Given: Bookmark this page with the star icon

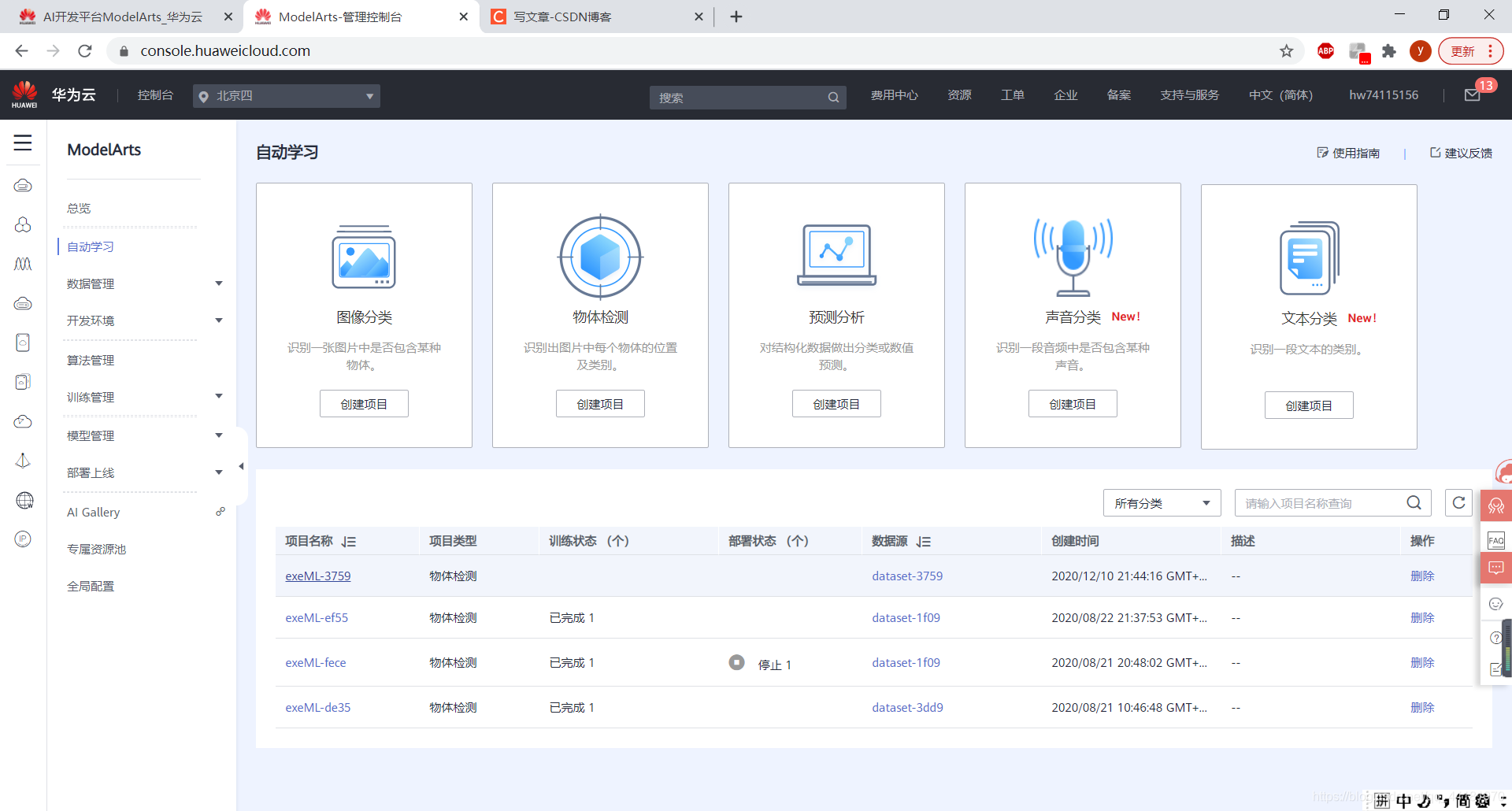Looking at the screenshot, I should (x=1287, y=51).
